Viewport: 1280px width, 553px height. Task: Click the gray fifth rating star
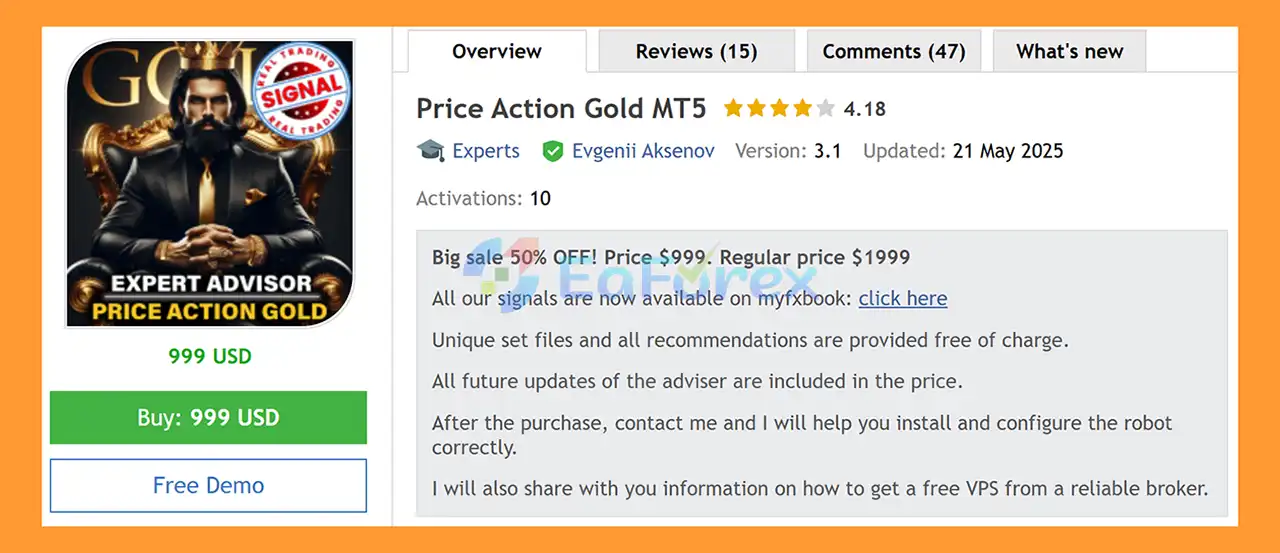click(825, 108)
